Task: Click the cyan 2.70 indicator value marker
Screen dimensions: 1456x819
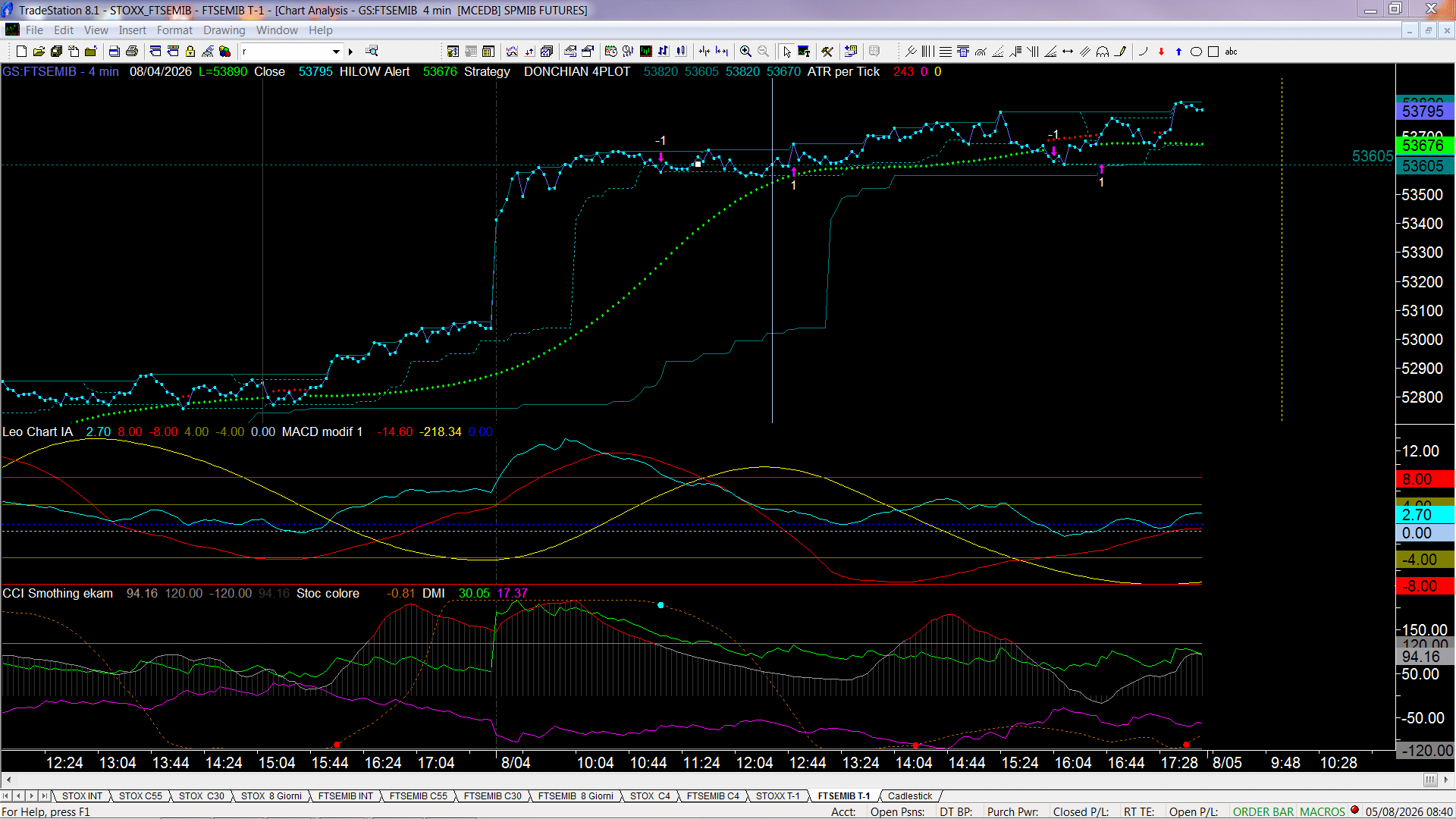Action: [x=1425, y=515]
